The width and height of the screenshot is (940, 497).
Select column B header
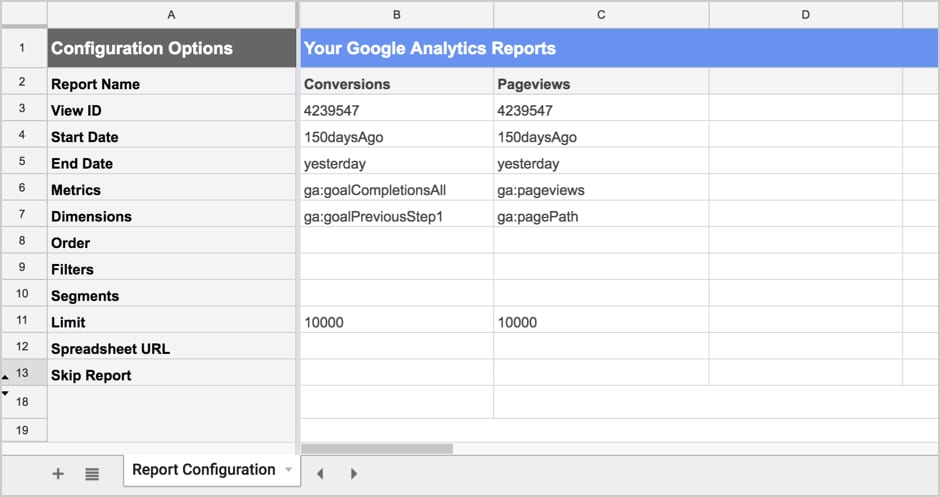point(396,14)
